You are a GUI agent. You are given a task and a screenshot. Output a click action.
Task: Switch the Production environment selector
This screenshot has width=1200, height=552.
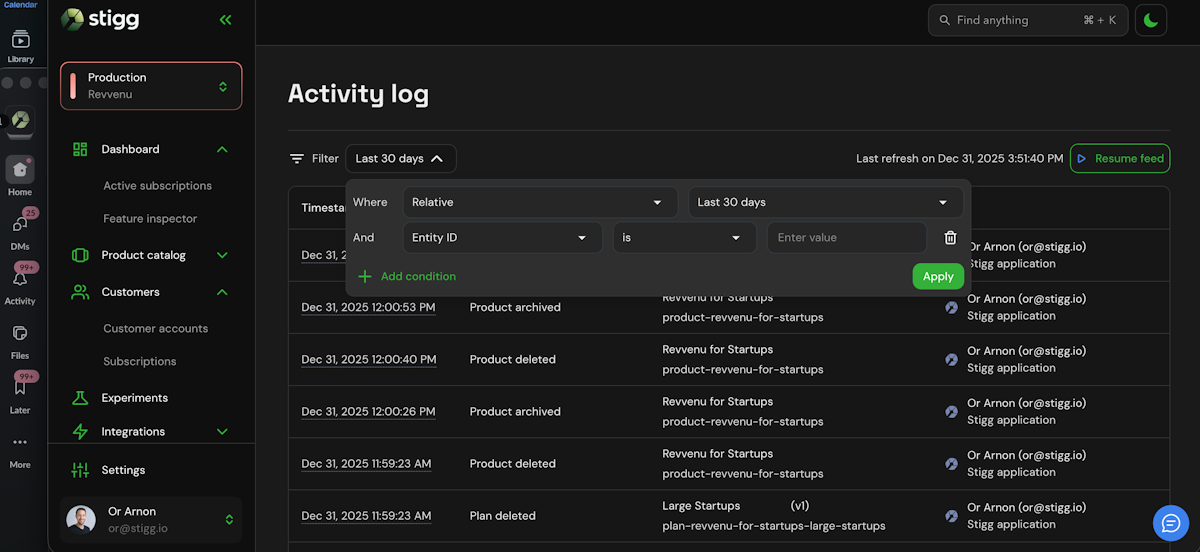pyautogui.click(x=151, y=86)
